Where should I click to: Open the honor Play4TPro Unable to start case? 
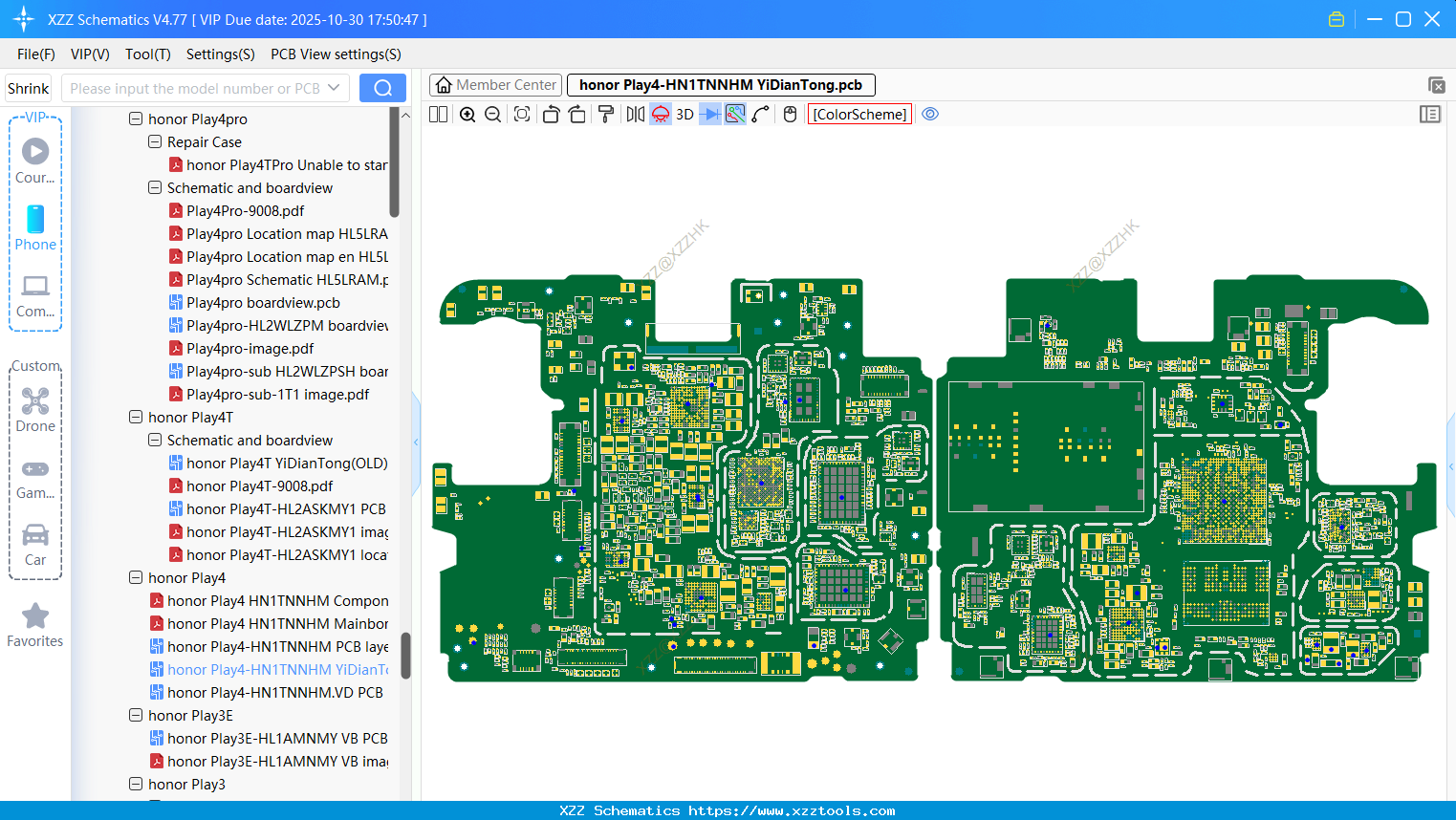tap(278, 164)
